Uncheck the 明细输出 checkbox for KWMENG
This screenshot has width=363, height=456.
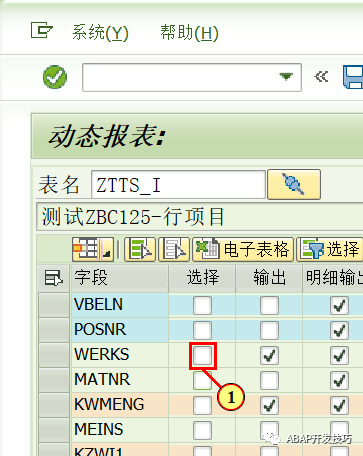tap(339, 405)
